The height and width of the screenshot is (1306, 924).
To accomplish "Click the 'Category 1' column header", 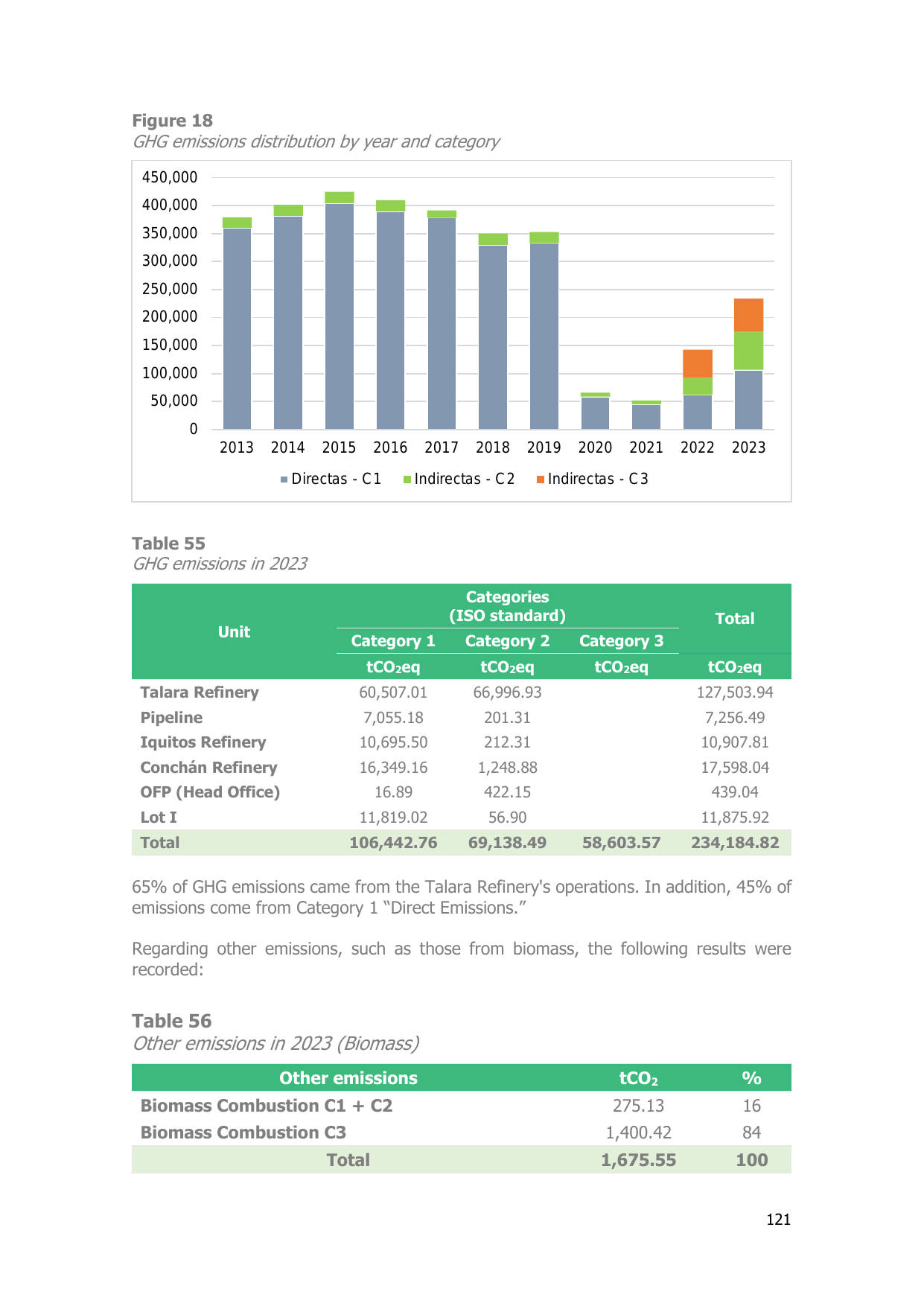I will tap(393, 641).
